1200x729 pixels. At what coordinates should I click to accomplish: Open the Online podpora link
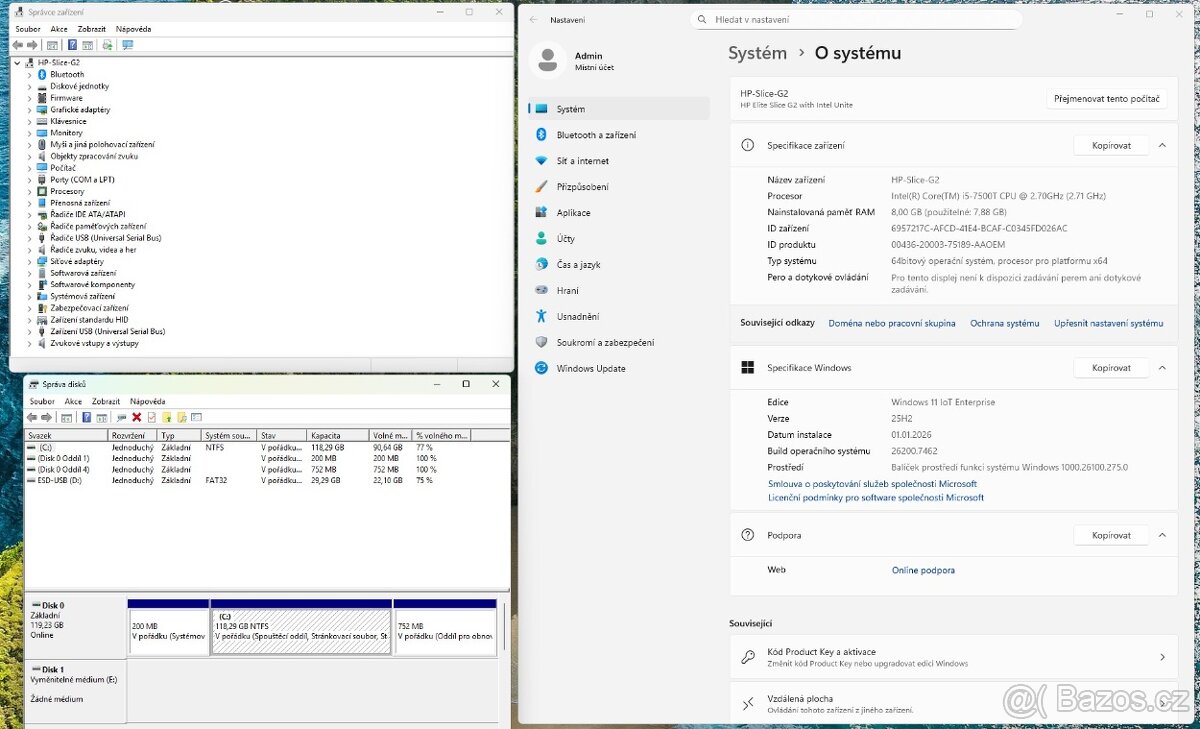pyautogui.click(x=923, y=570)
